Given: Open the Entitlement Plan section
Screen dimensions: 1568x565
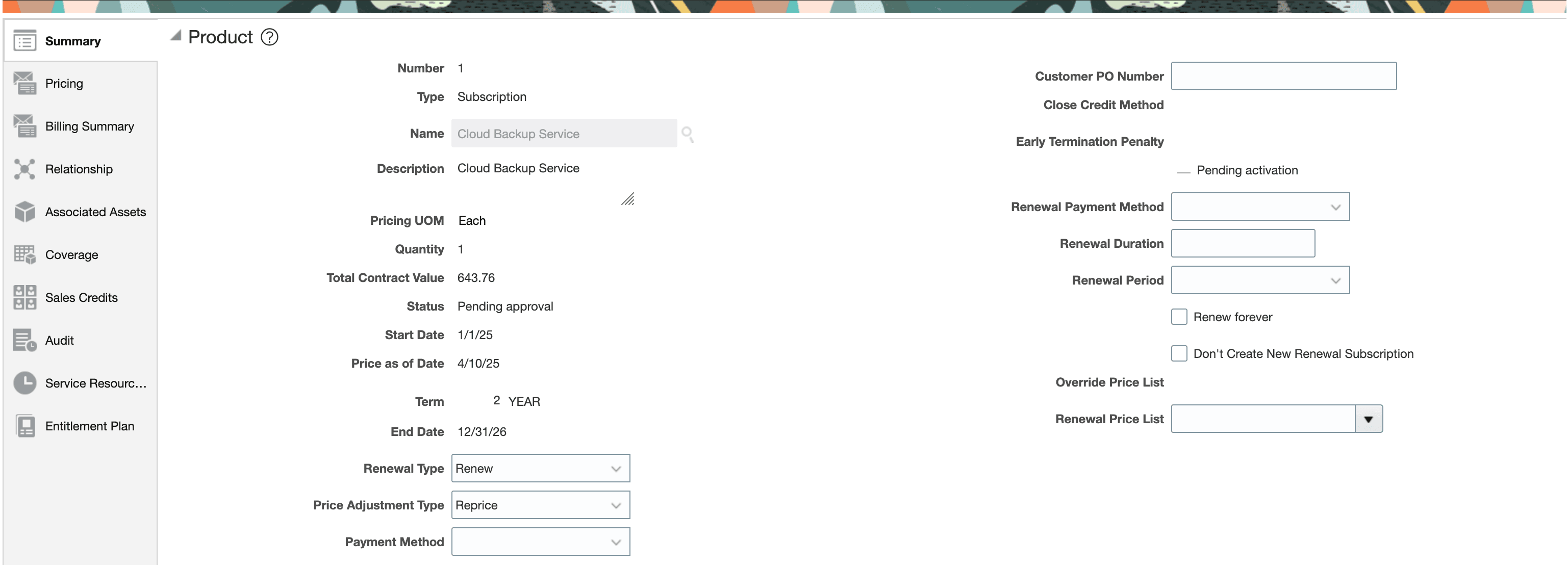Looking at the screenshot, I should (24, 426).
